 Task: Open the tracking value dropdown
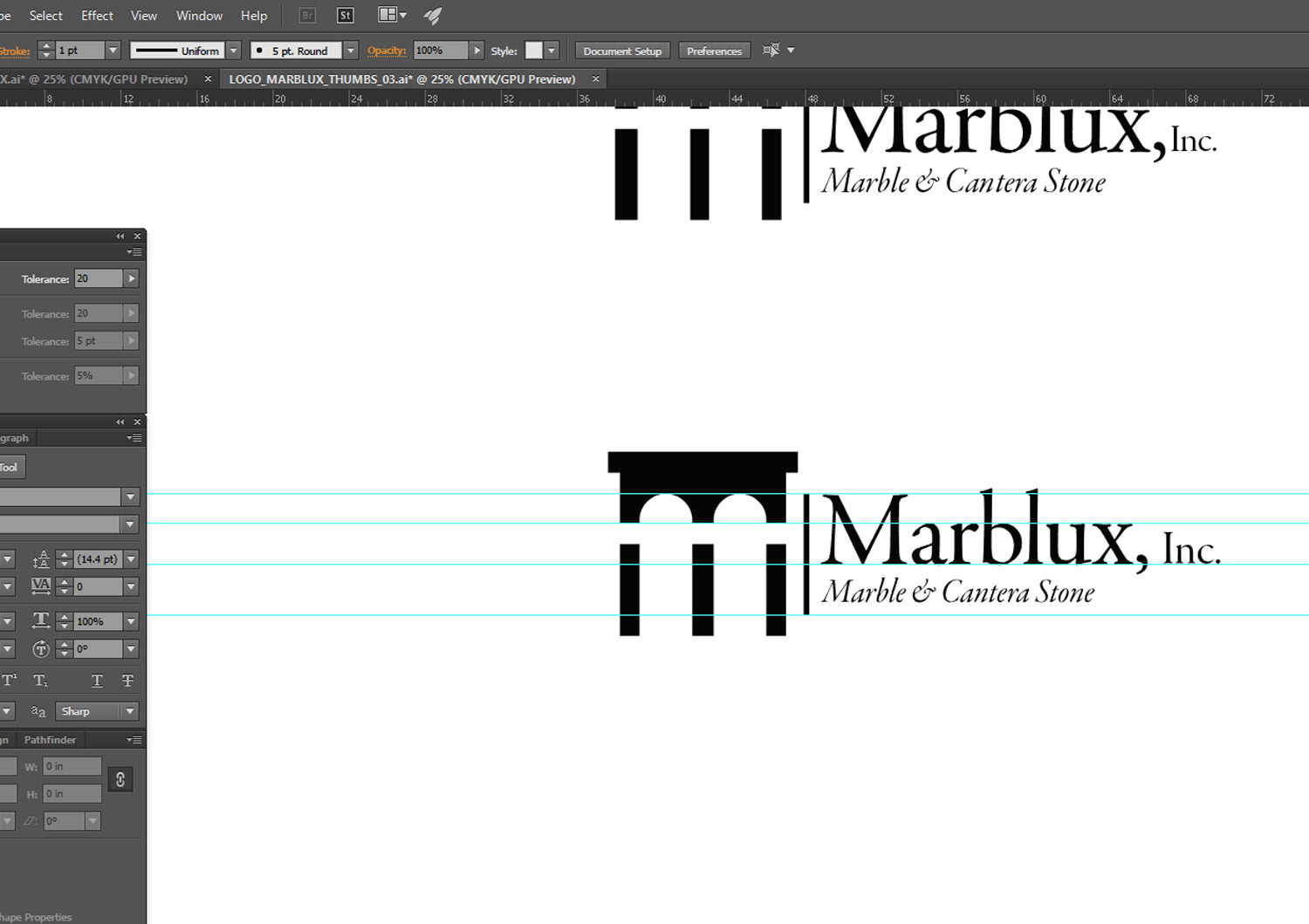tap(131, 586)
